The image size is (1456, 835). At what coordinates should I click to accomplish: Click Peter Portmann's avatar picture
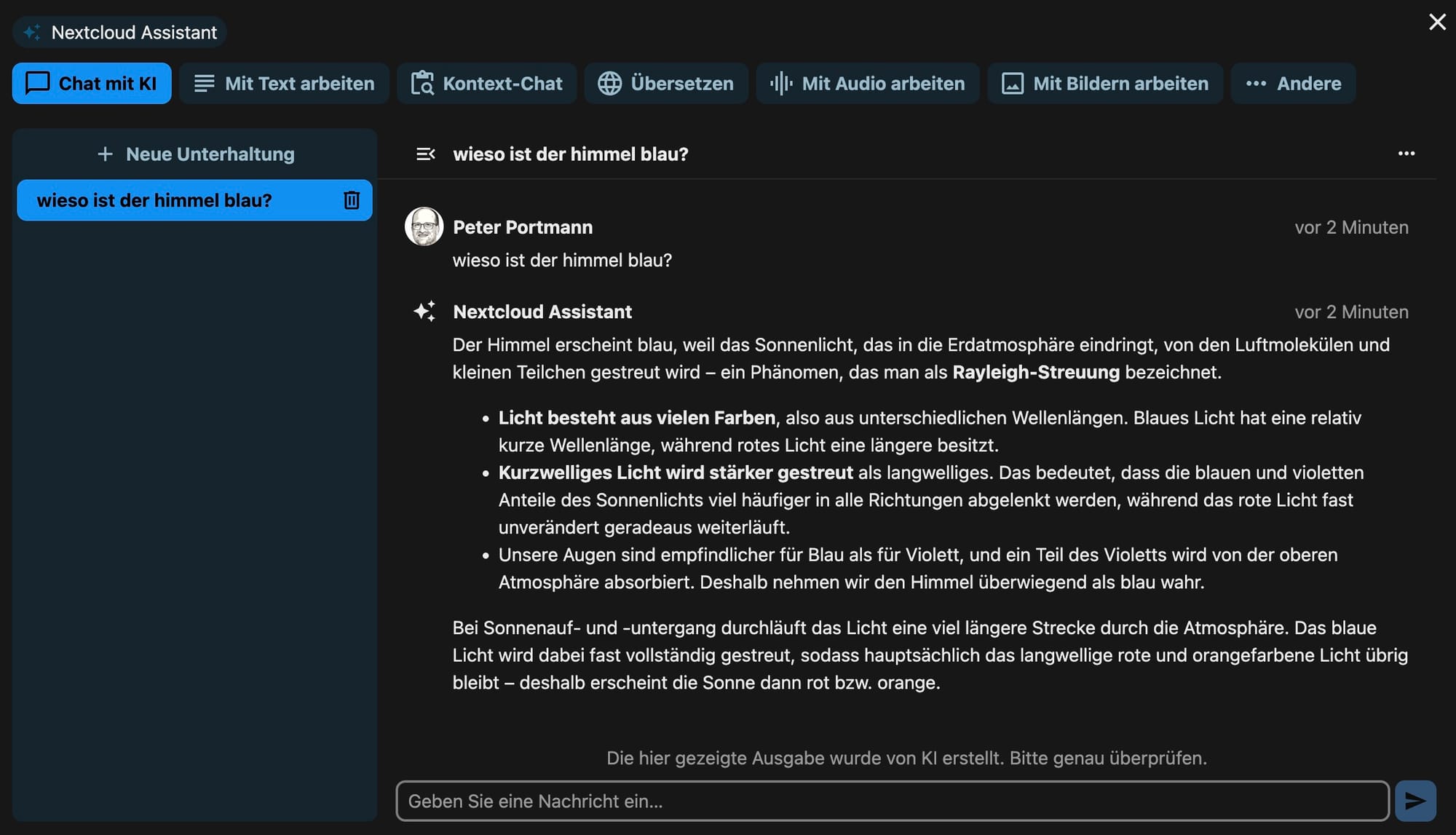click(x=424, y=226)
